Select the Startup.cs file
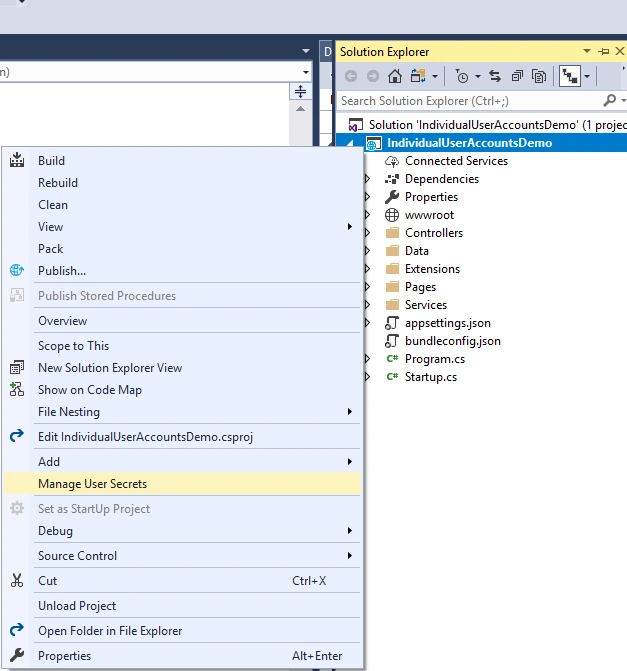The image size is (627, 671). point(431,377)
